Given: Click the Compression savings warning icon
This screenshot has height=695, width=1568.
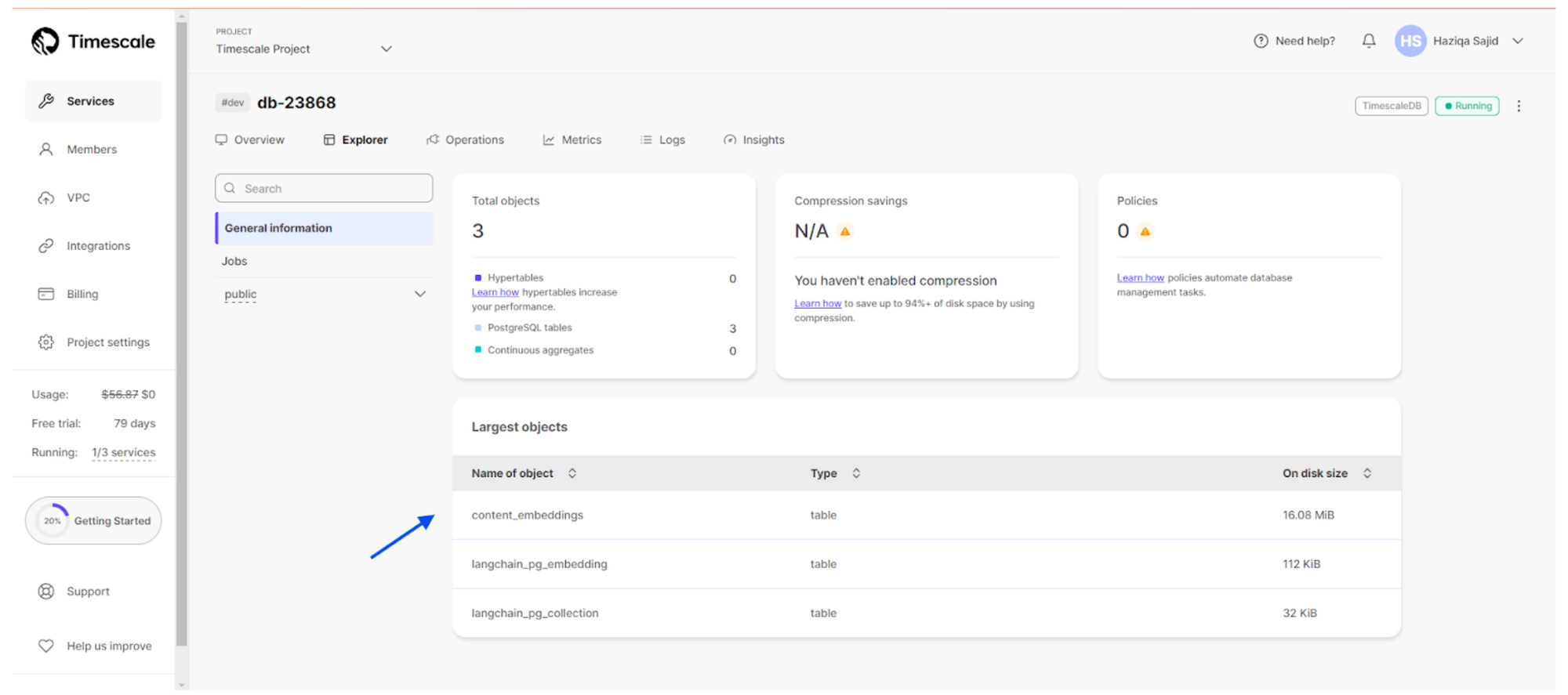Looking at the screenshot, I should click(845, 231).
